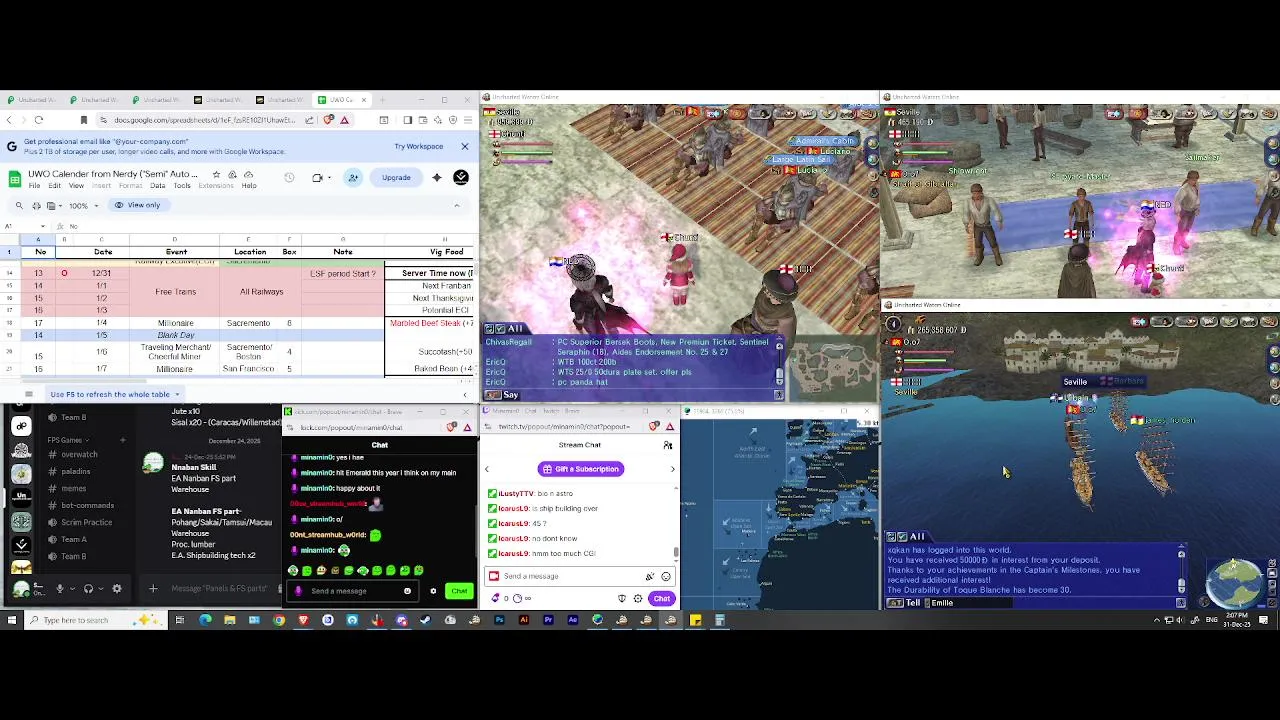Viewport: 1280px width, 720px height.
Task: Select the bot-commands channel in Discord
Action: 86,505
